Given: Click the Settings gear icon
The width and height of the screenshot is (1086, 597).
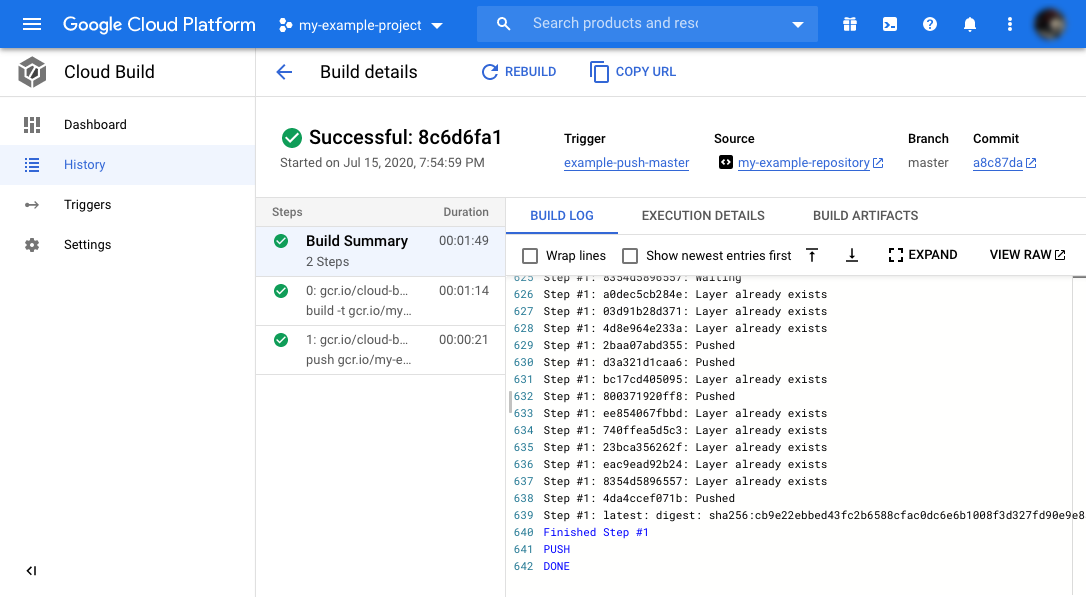Looking at the screenshot, I should pos(32,245).
